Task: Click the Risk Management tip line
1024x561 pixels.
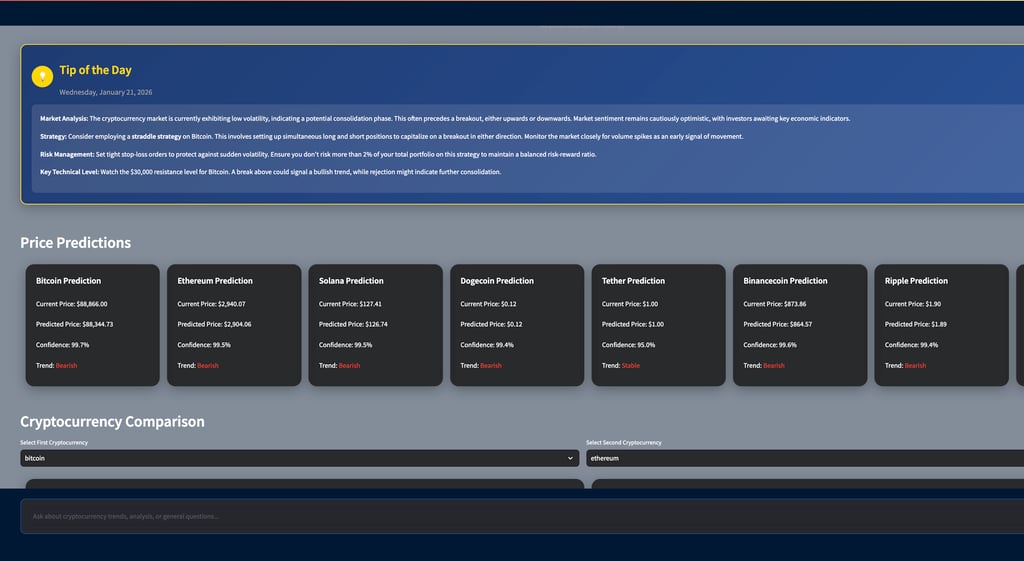Action: coord(318,155)
